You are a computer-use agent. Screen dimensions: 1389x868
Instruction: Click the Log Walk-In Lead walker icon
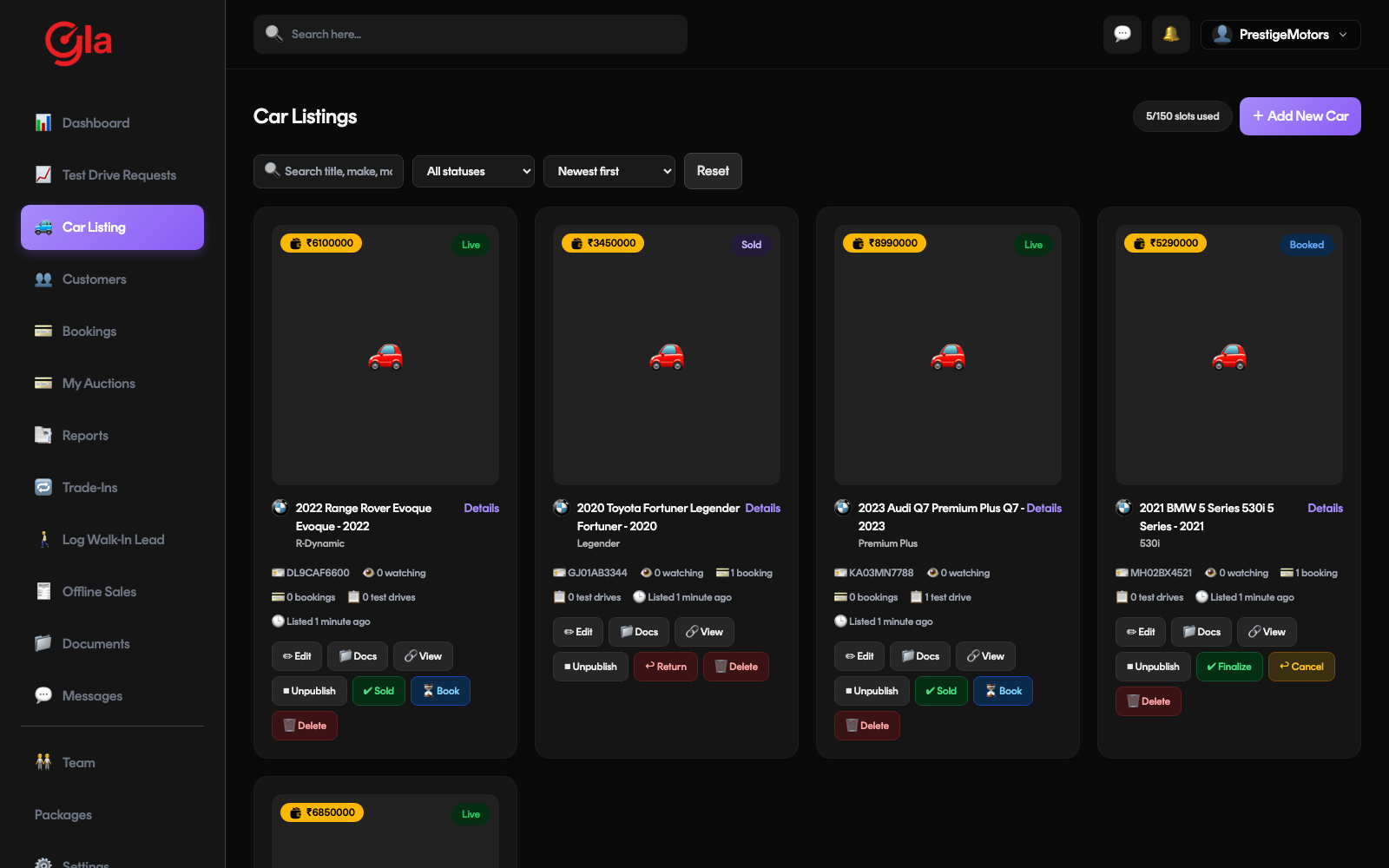point(43,540)
